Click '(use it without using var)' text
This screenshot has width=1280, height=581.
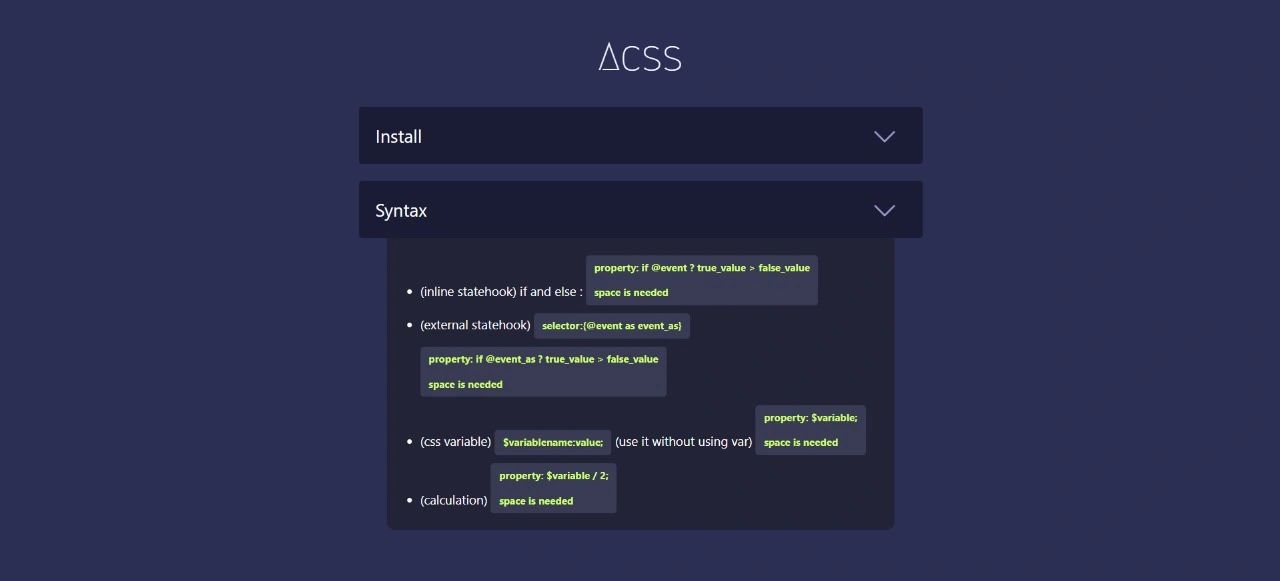pos(683,442)
